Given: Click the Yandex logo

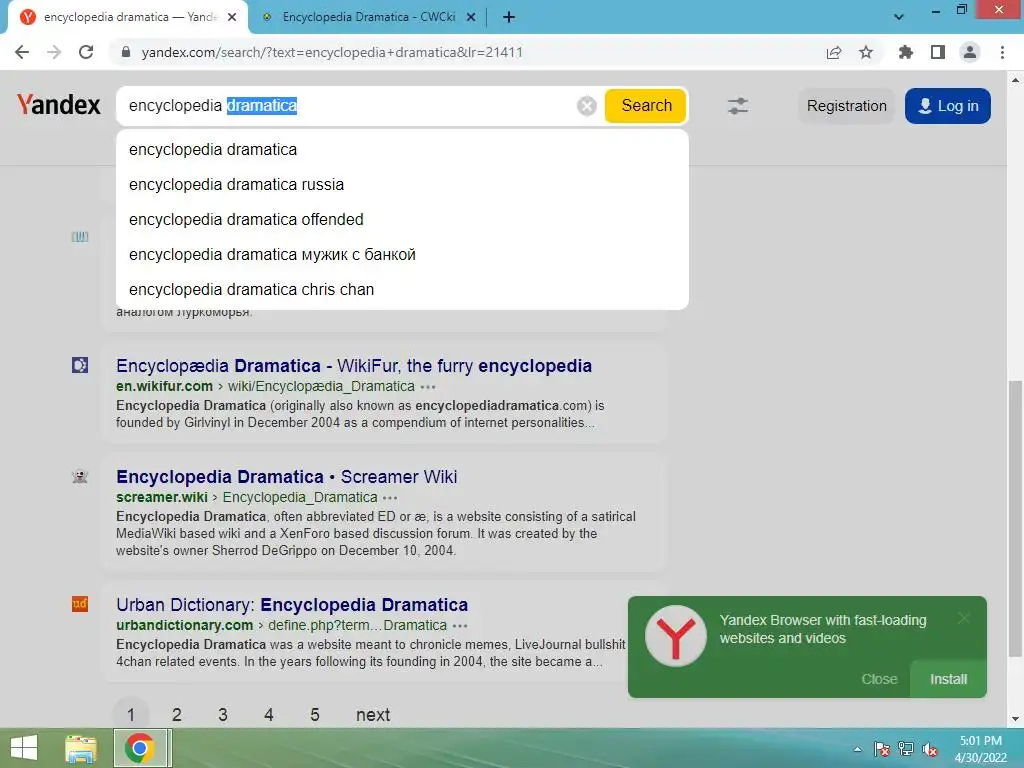Looking at the screenshot, I should (59, 104).
